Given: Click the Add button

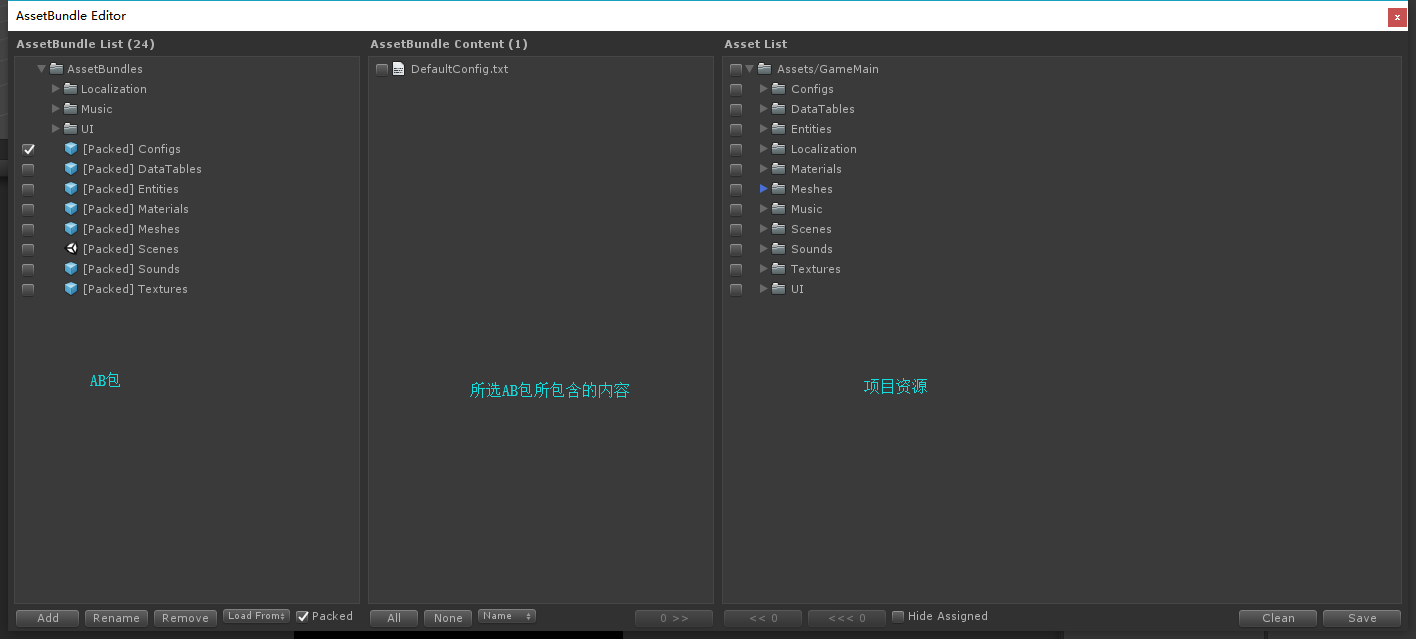Looking at the screenshot, I should click(x=46, y=617).
